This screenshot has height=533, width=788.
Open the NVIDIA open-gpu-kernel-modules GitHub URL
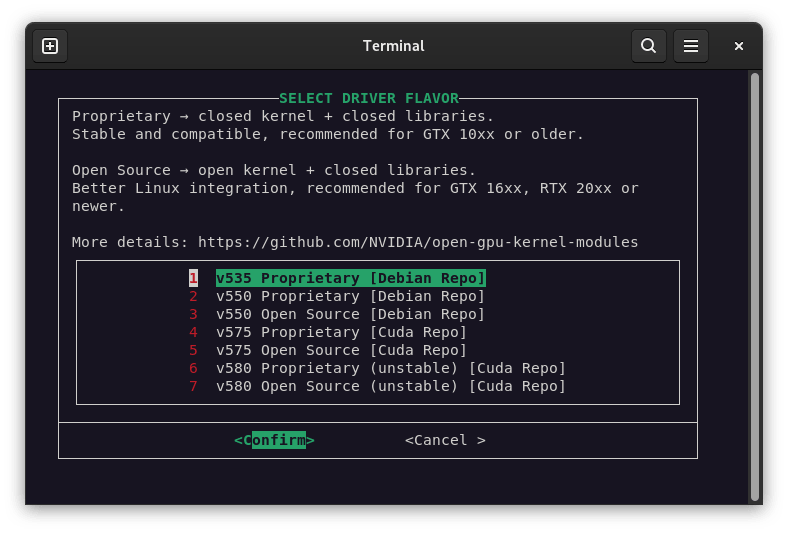click(x=417, y=242)
